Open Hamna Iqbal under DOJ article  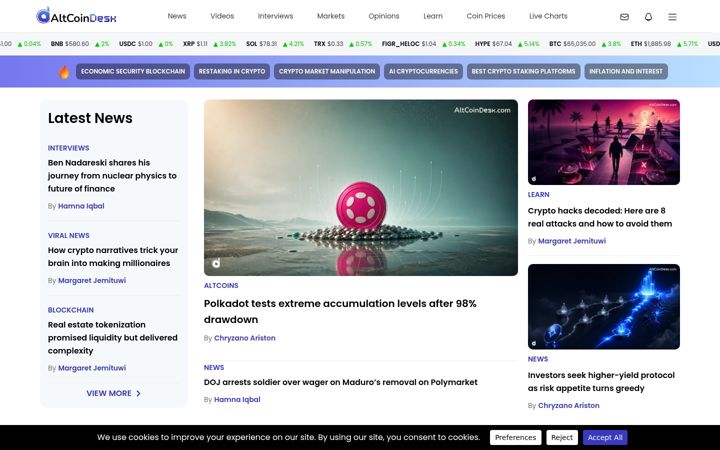[x=237, y=400]
